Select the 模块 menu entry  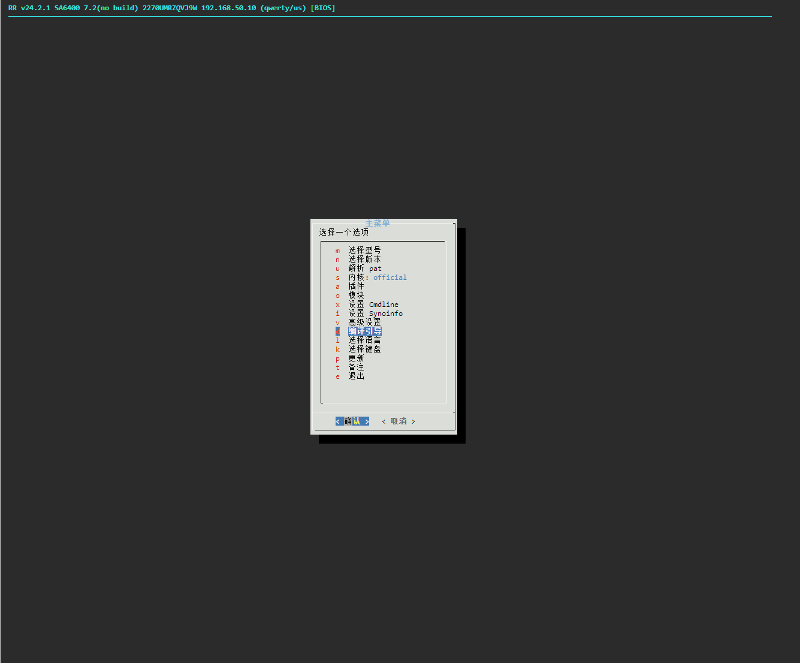coord(356,295)
